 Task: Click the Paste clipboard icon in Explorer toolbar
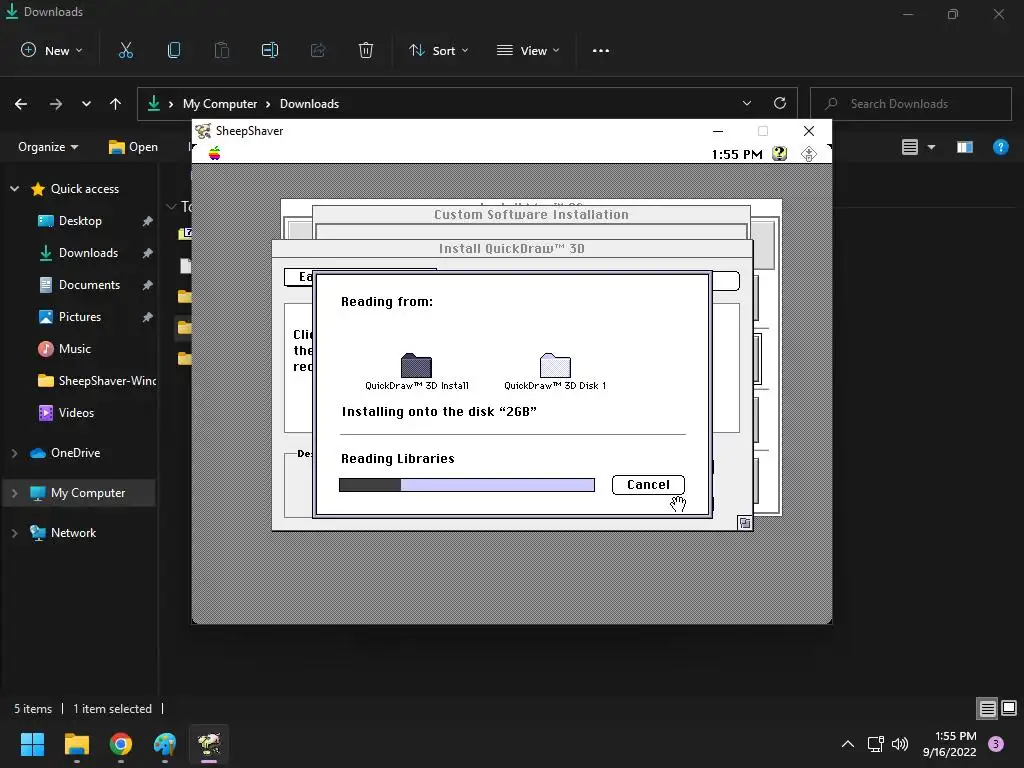(x=222, y=50)
